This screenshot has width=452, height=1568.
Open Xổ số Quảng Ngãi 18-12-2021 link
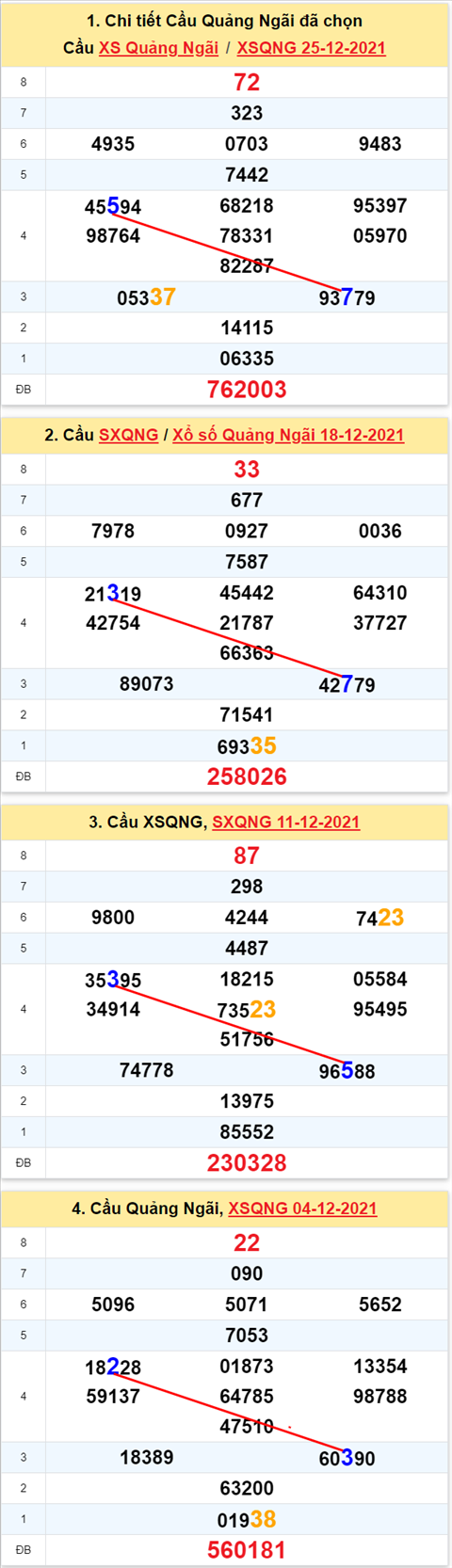(288, 435)
